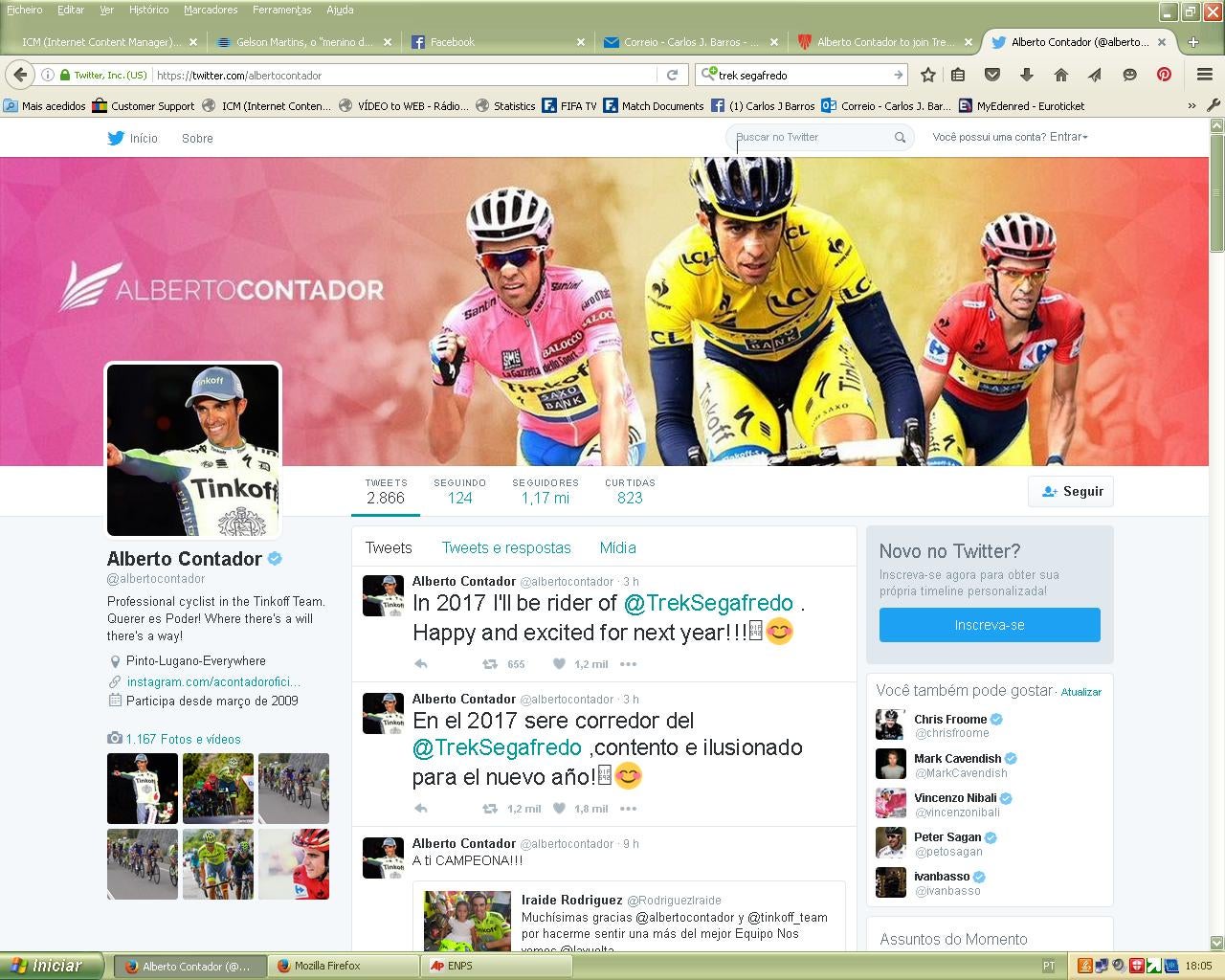This screenshot has width=1225, height=980.
Task: Open the Firefox hamburger menu
Action: (1205, 75)
